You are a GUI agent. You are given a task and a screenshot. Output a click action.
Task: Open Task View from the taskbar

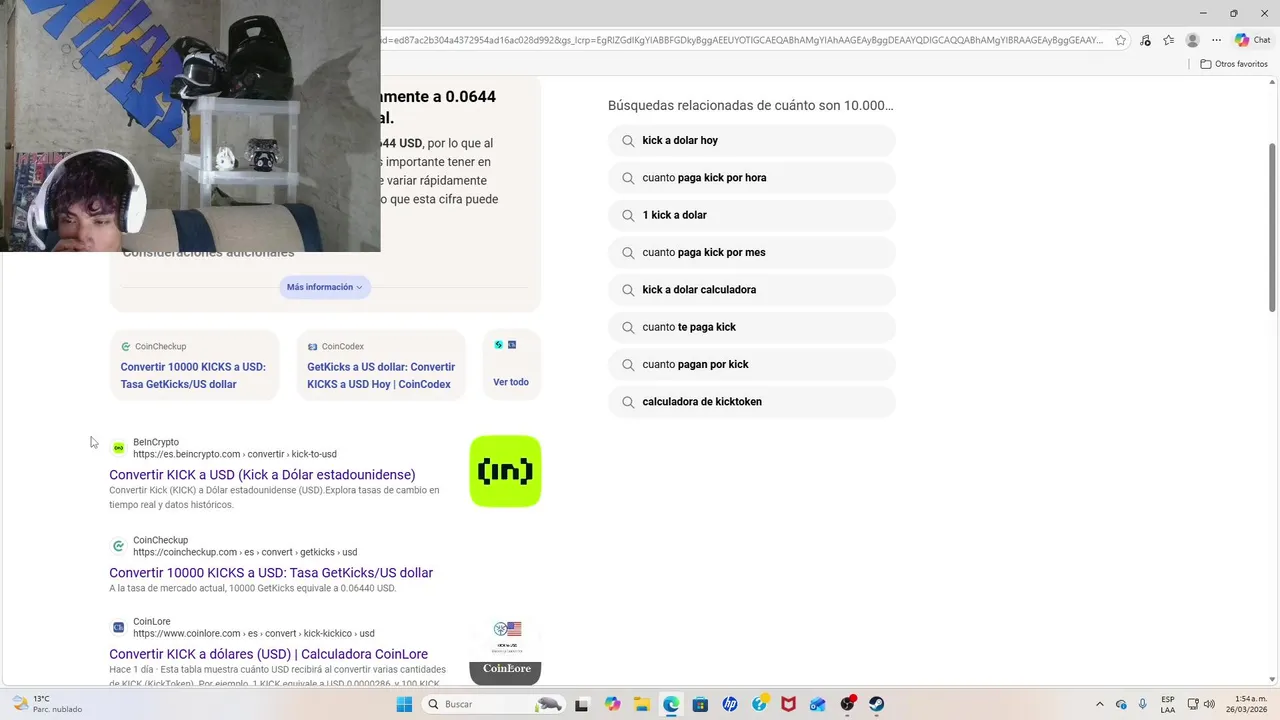pos(582,704)
